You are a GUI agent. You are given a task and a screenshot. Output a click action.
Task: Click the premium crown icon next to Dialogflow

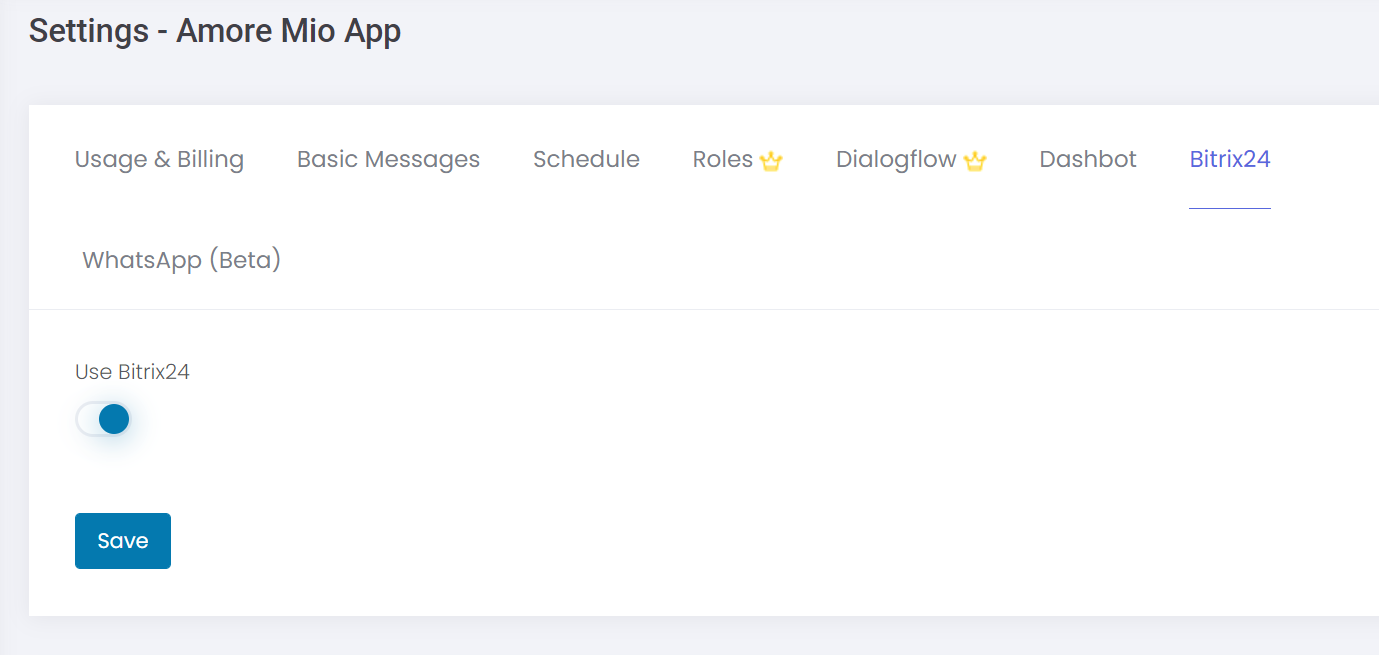pyautogui.click(x=975, y=161)
